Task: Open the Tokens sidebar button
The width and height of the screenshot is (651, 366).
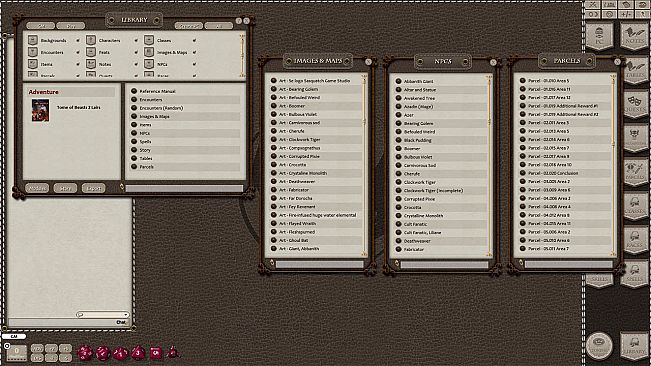Action: (x=599, y=345)
